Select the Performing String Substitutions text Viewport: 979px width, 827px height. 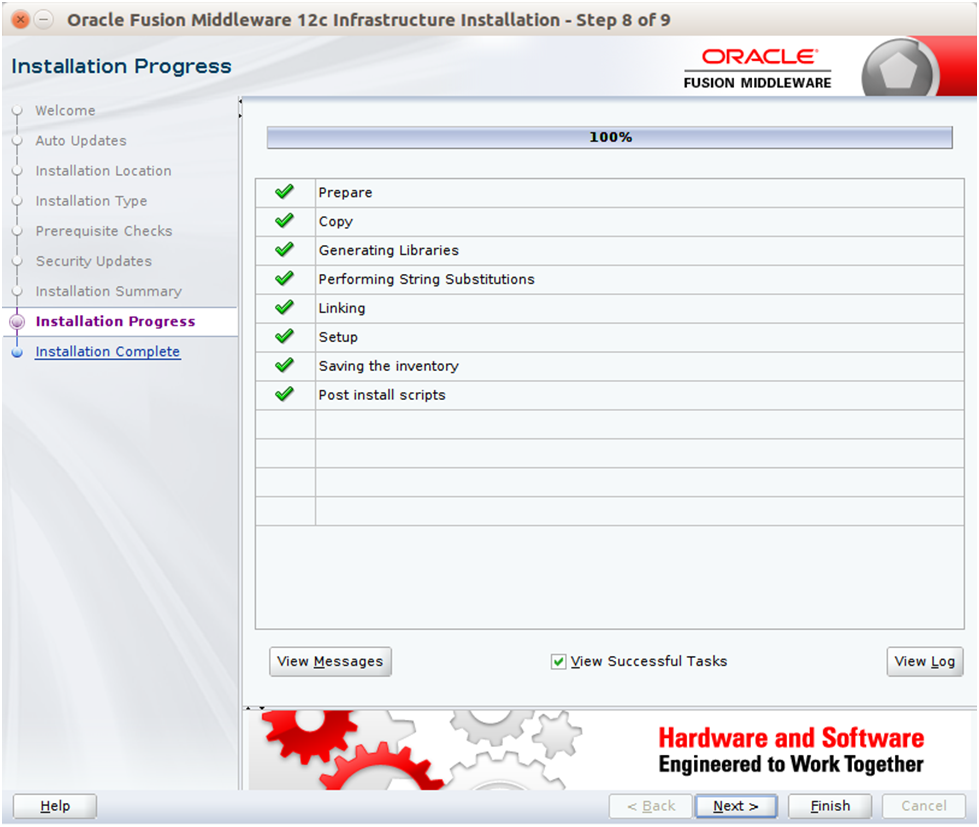[426, 279]
